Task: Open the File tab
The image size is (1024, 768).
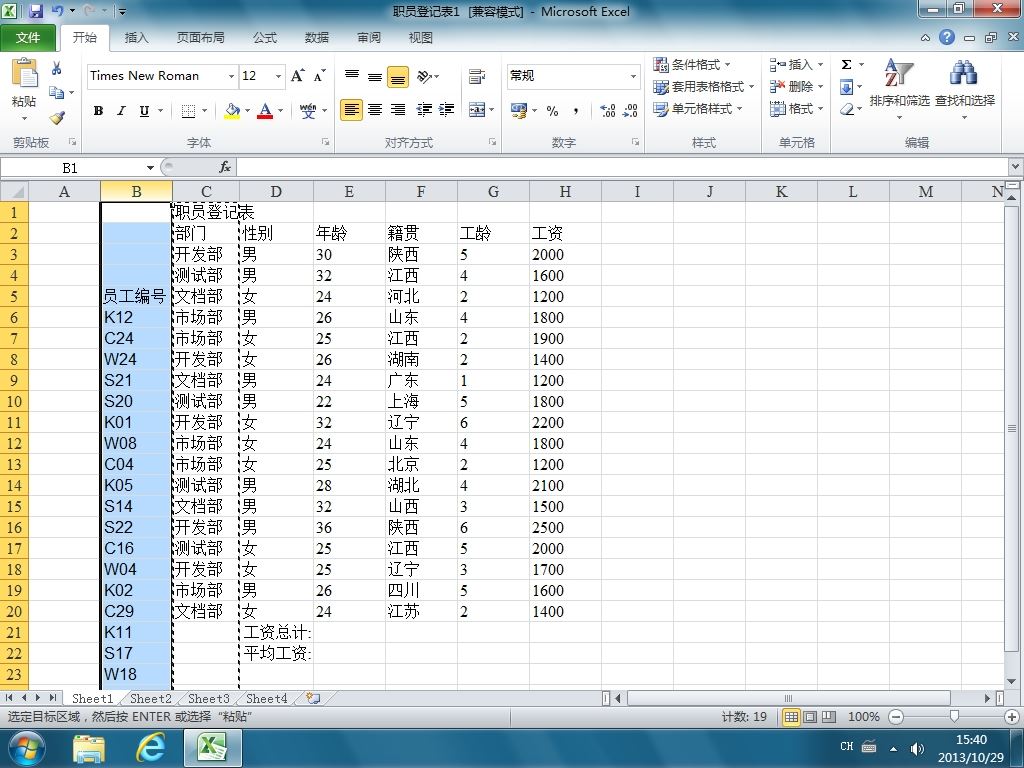Action: click(x=27, y=38)
